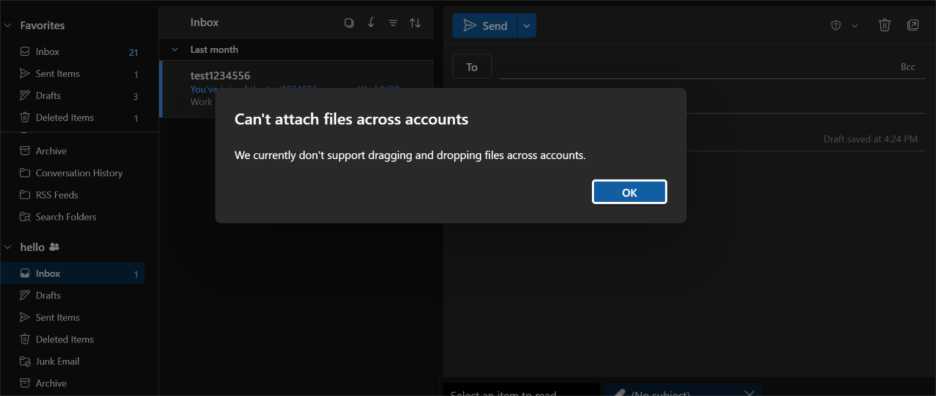936x396 pixels.
Task: Click the down-arrow jump icon in Inbox header
Action: coord(371,23)
